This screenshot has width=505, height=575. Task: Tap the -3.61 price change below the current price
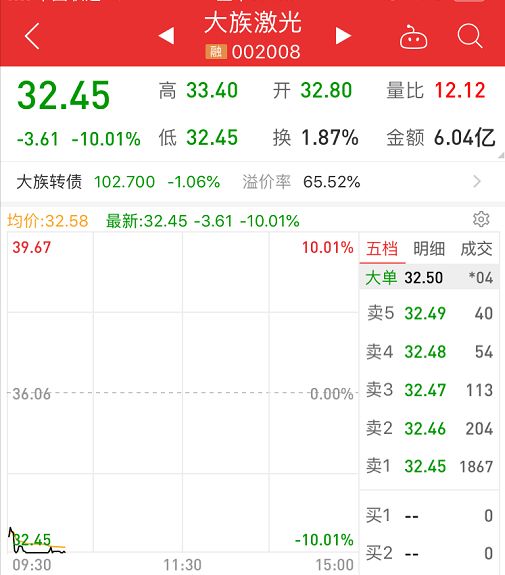coord(38,139)
